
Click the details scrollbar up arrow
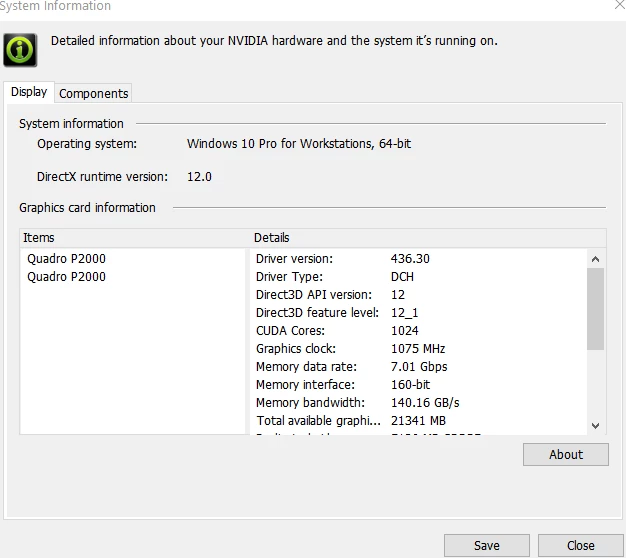point(595,259)
